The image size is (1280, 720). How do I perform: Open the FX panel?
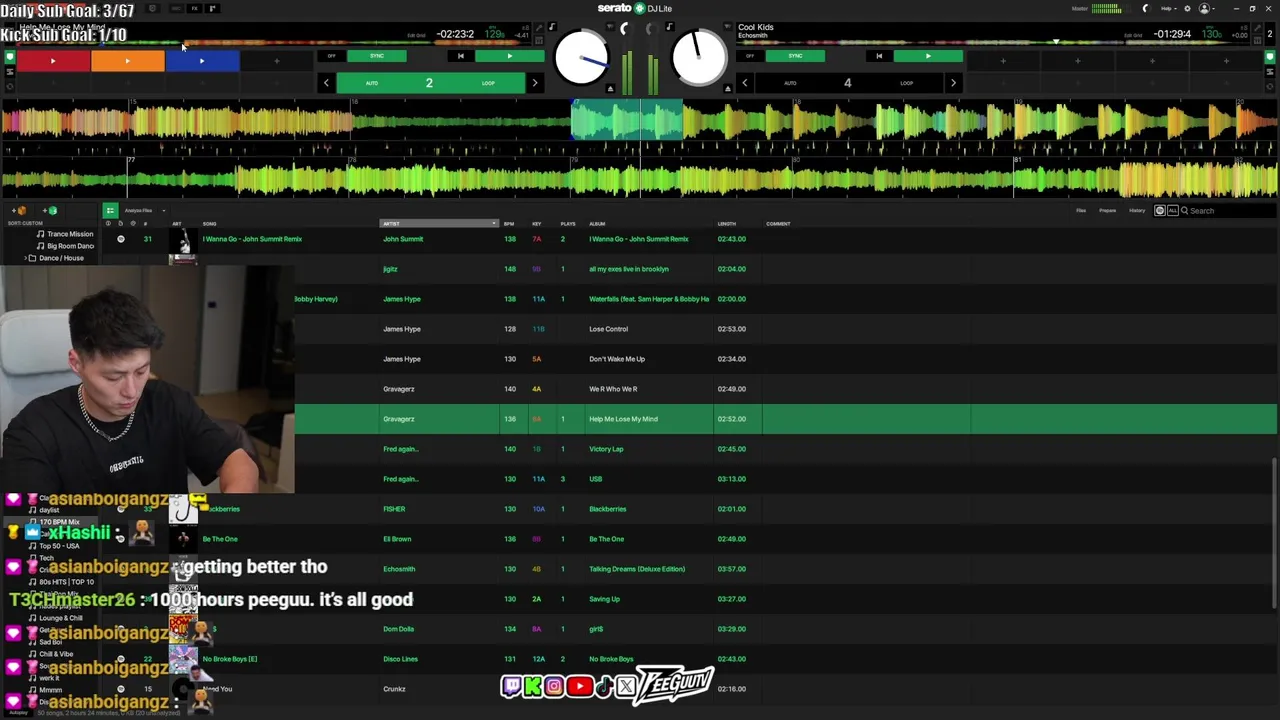(194, 9)
